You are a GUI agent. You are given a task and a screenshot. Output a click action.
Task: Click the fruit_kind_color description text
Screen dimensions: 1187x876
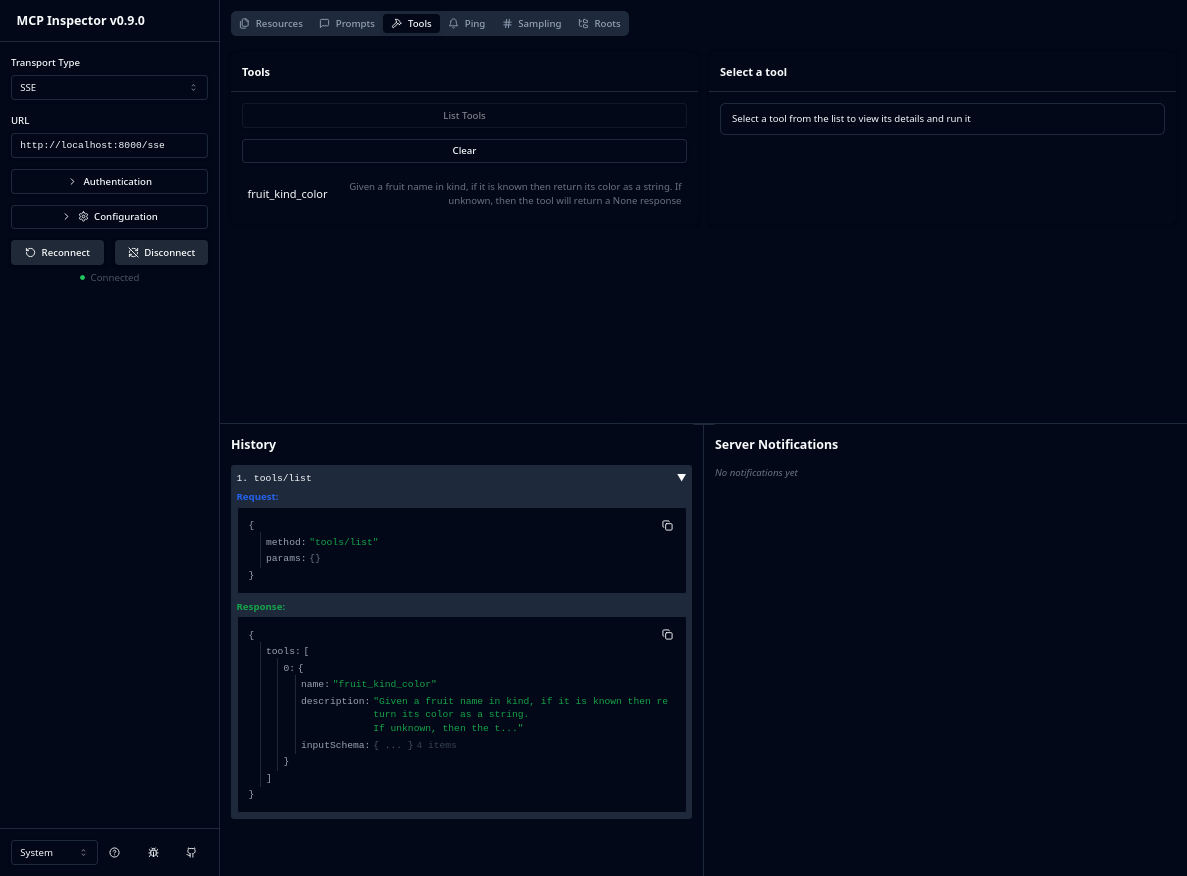click(x=515, y=194)
